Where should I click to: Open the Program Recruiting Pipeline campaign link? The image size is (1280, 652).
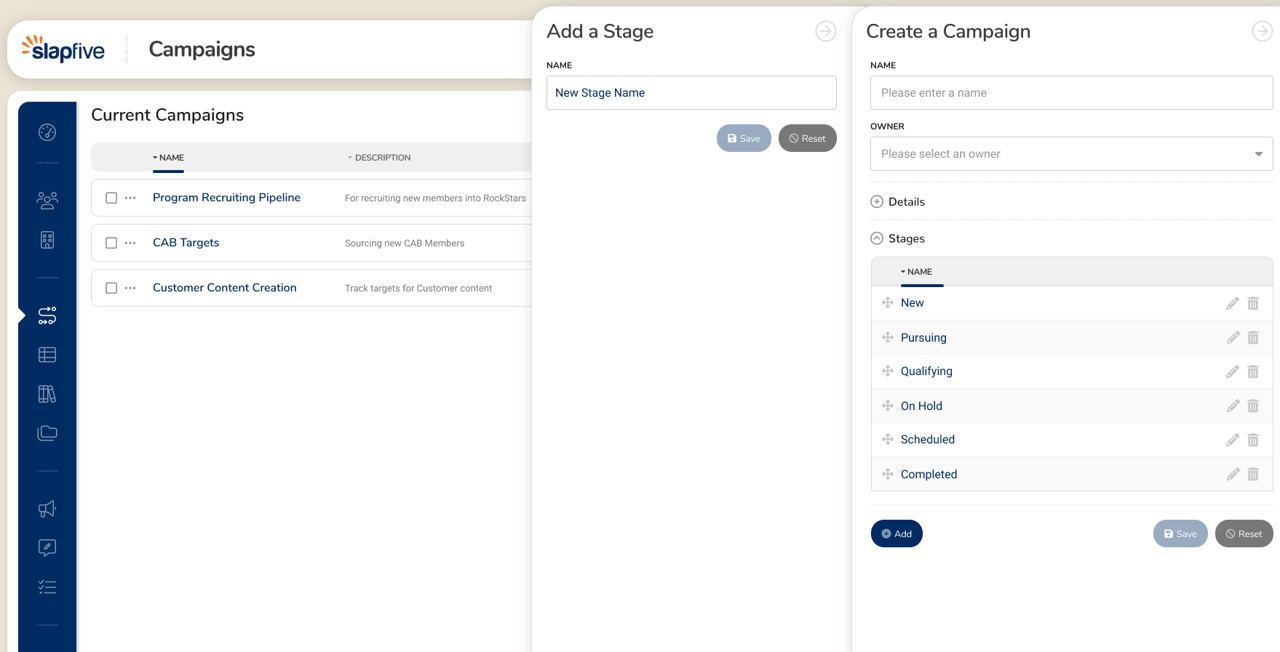(x=226, y=198)
